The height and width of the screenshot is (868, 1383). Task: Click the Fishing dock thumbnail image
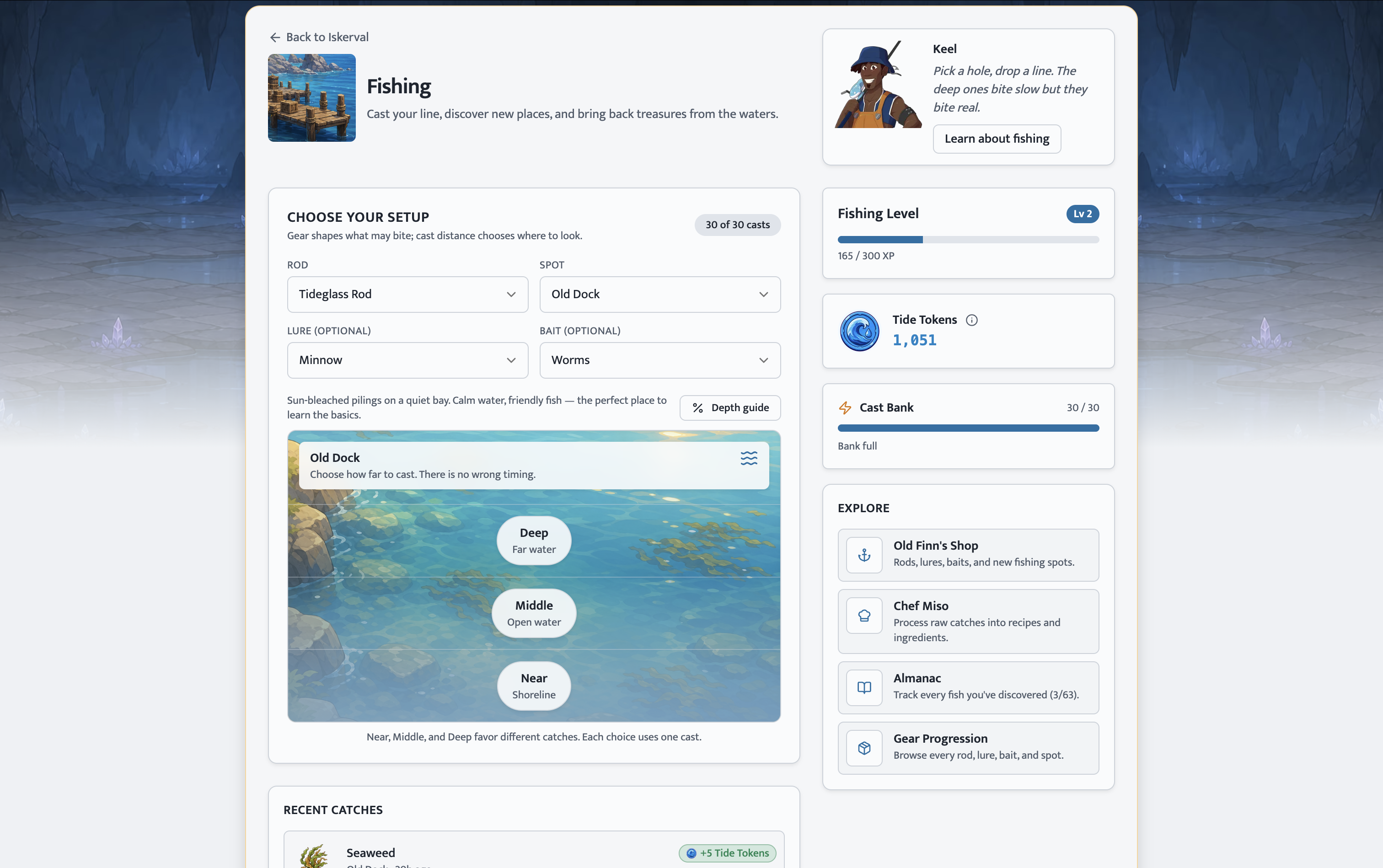click(312, 97)
